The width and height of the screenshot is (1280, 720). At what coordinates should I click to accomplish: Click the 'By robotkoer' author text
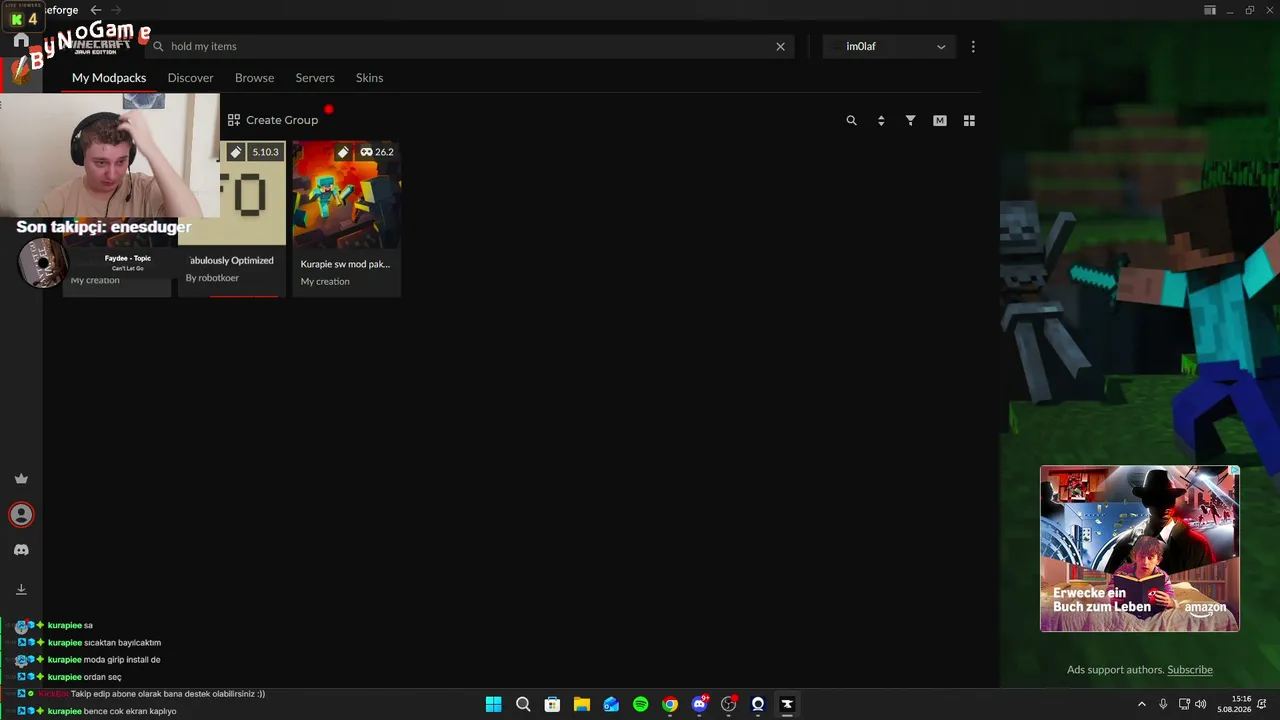coord(212,278)
